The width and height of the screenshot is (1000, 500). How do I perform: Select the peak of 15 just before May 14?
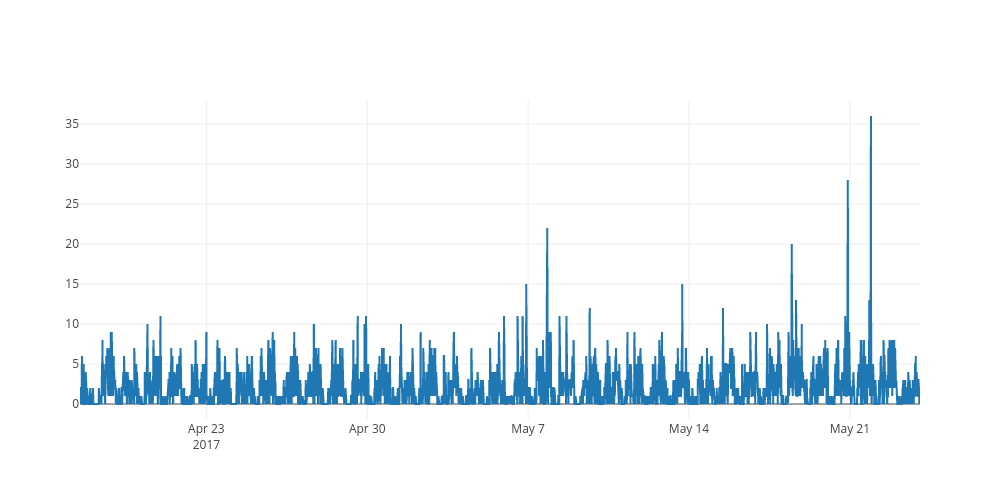682,286
